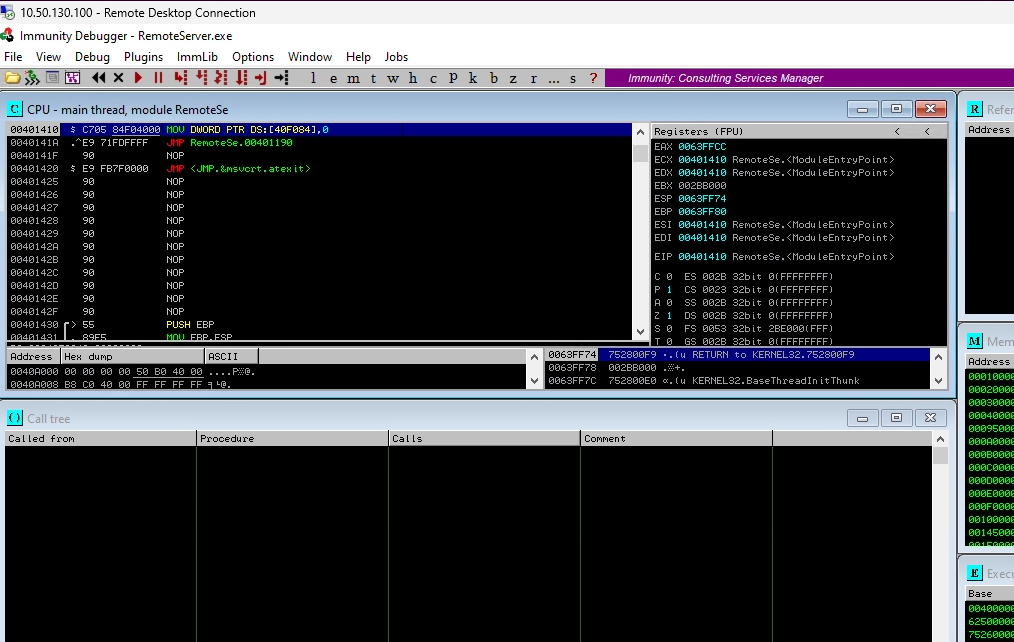
Task: Show Log window with 'l' button
Action: [x=313, y=78]
